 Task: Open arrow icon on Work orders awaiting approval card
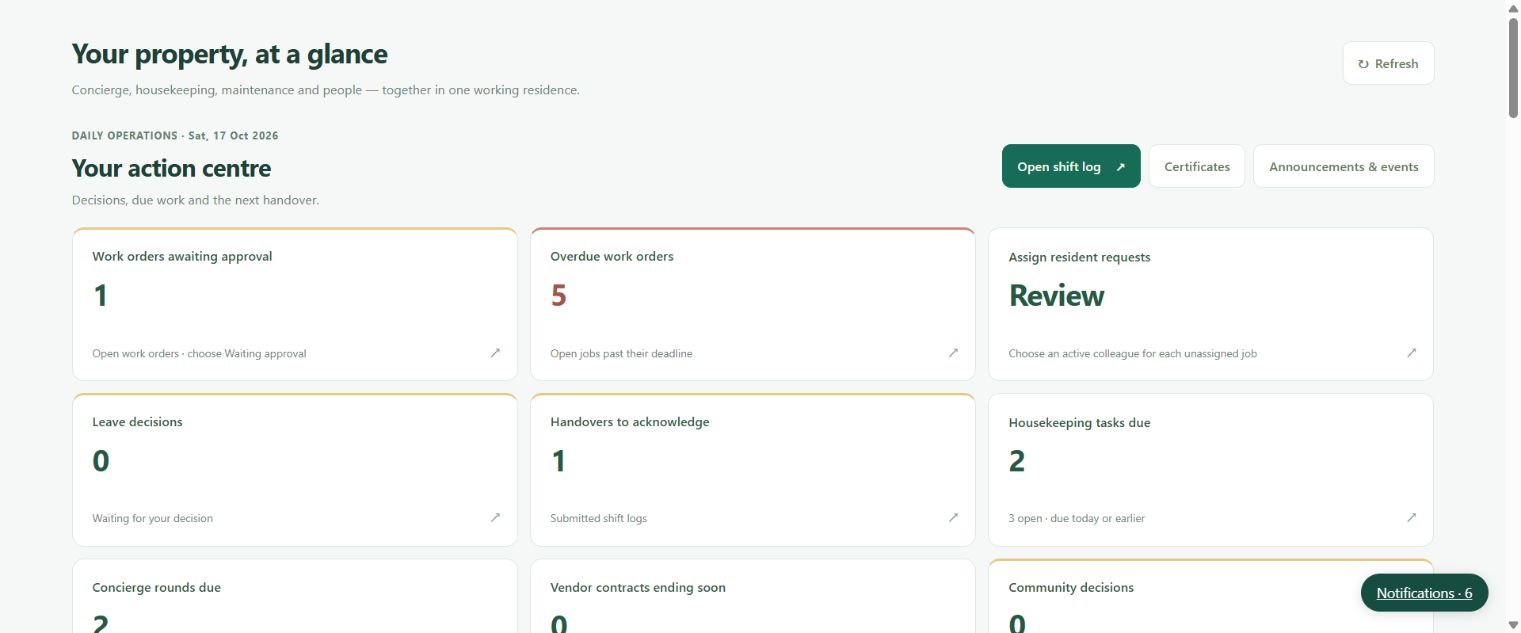tap(495, 353)
